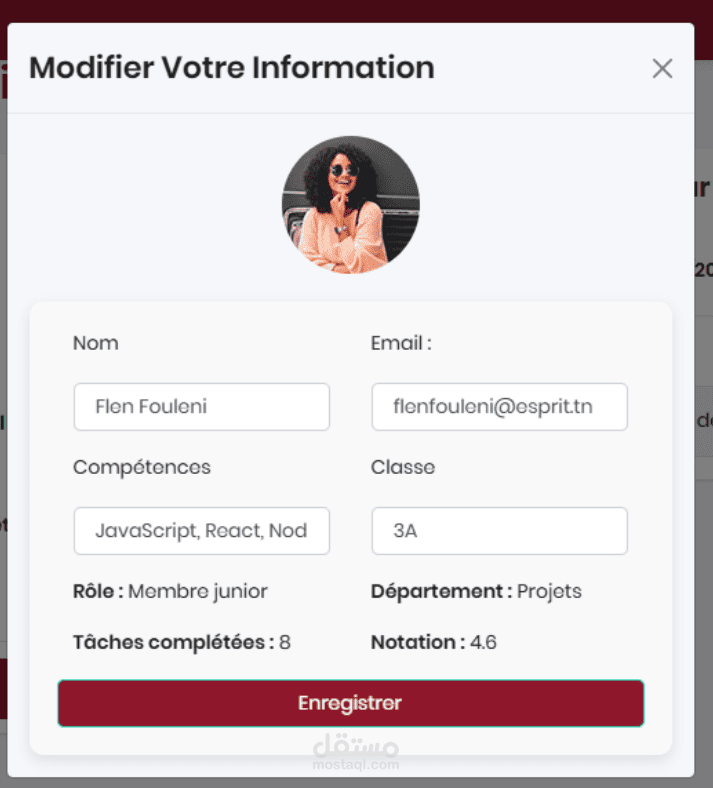Click the "Email :" field label
This screenshot has height=788, width=713.
click(401, 343)
